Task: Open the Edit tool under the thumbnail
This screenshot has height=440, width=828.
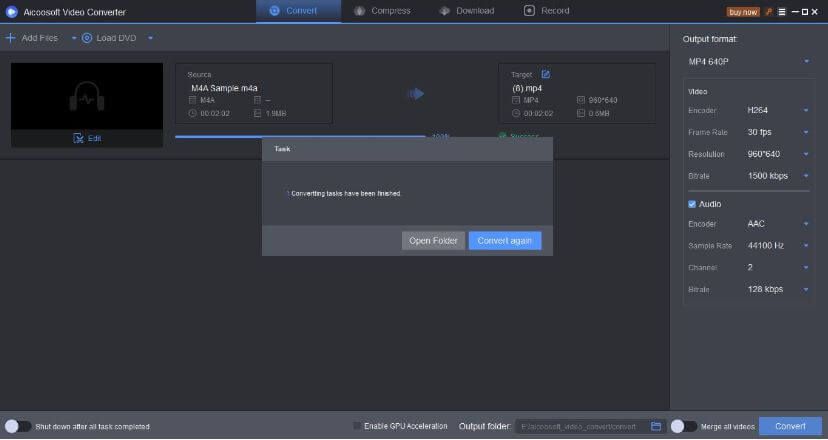Action: (87, 138)
